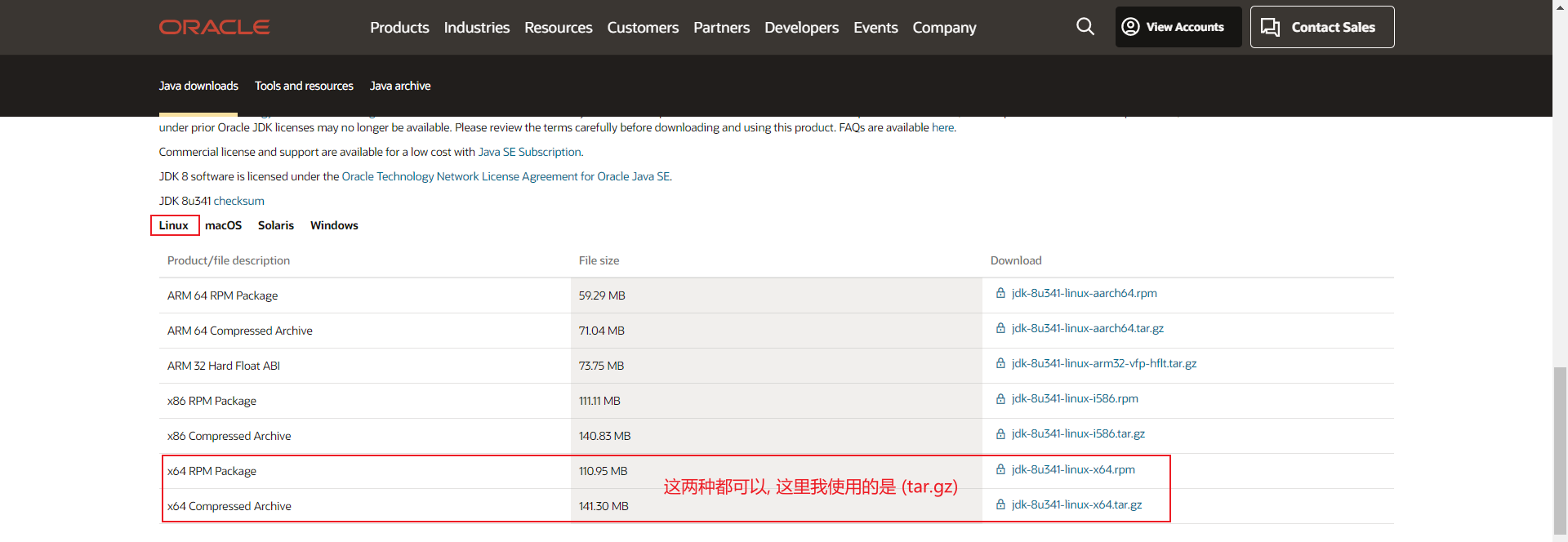The height and width of the screenshot is (542, 1568).
Task: Click the '140.83 MB' file size
Action: pyautogui.click(x=604, y=436)
